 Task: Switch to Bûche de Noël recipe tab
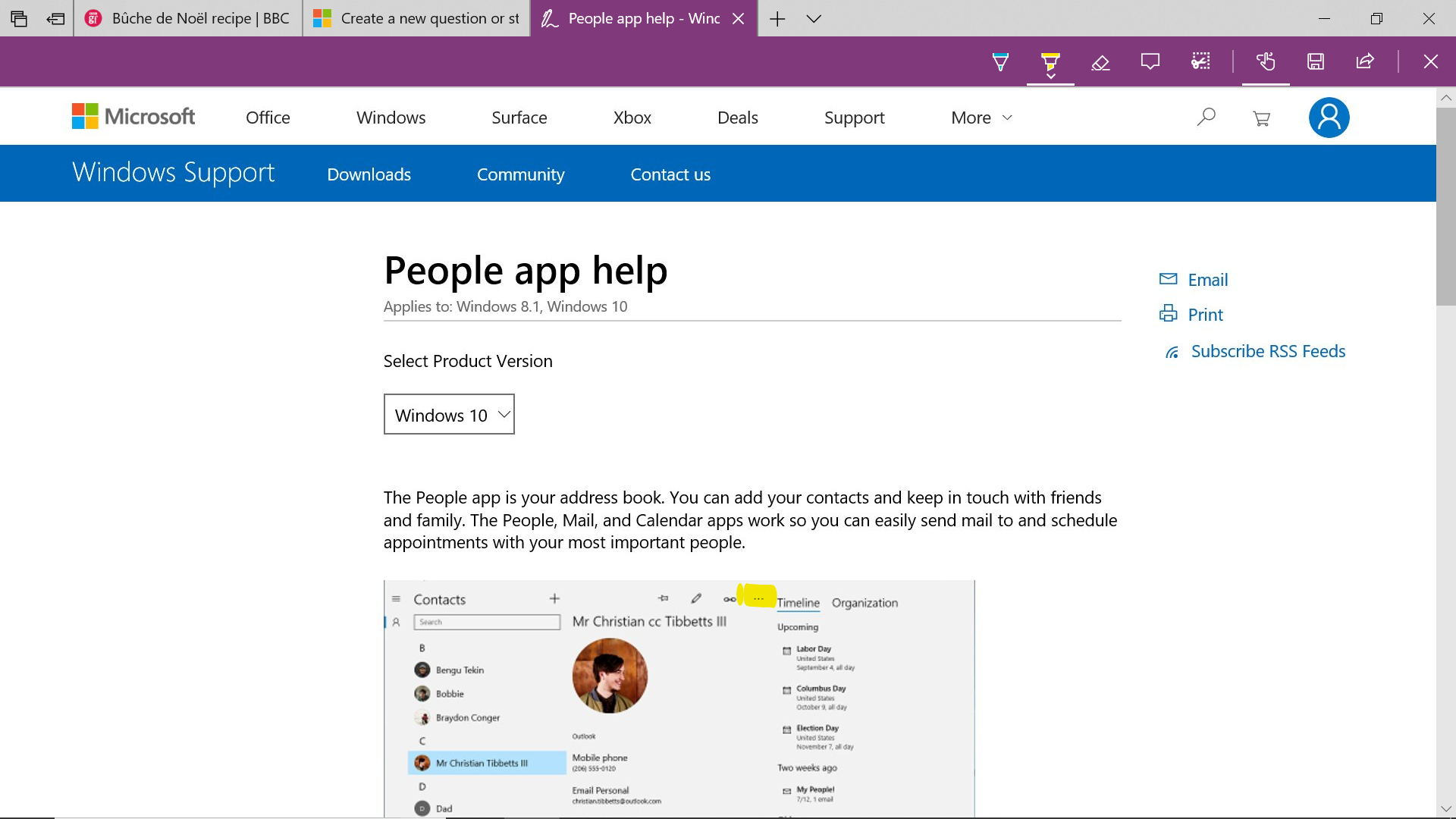(x=188, y=18)
